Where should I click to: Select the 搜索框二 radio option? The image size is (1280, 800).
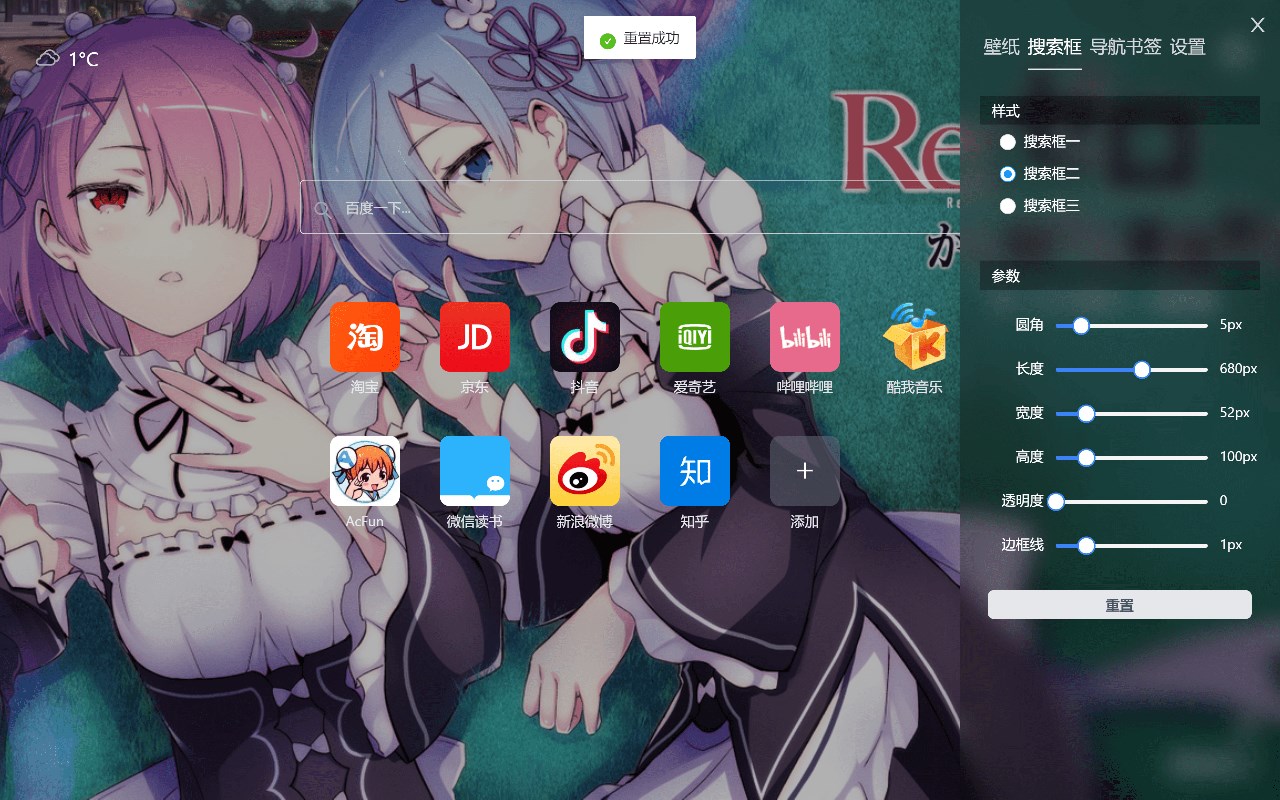[x=1008, y=174]
